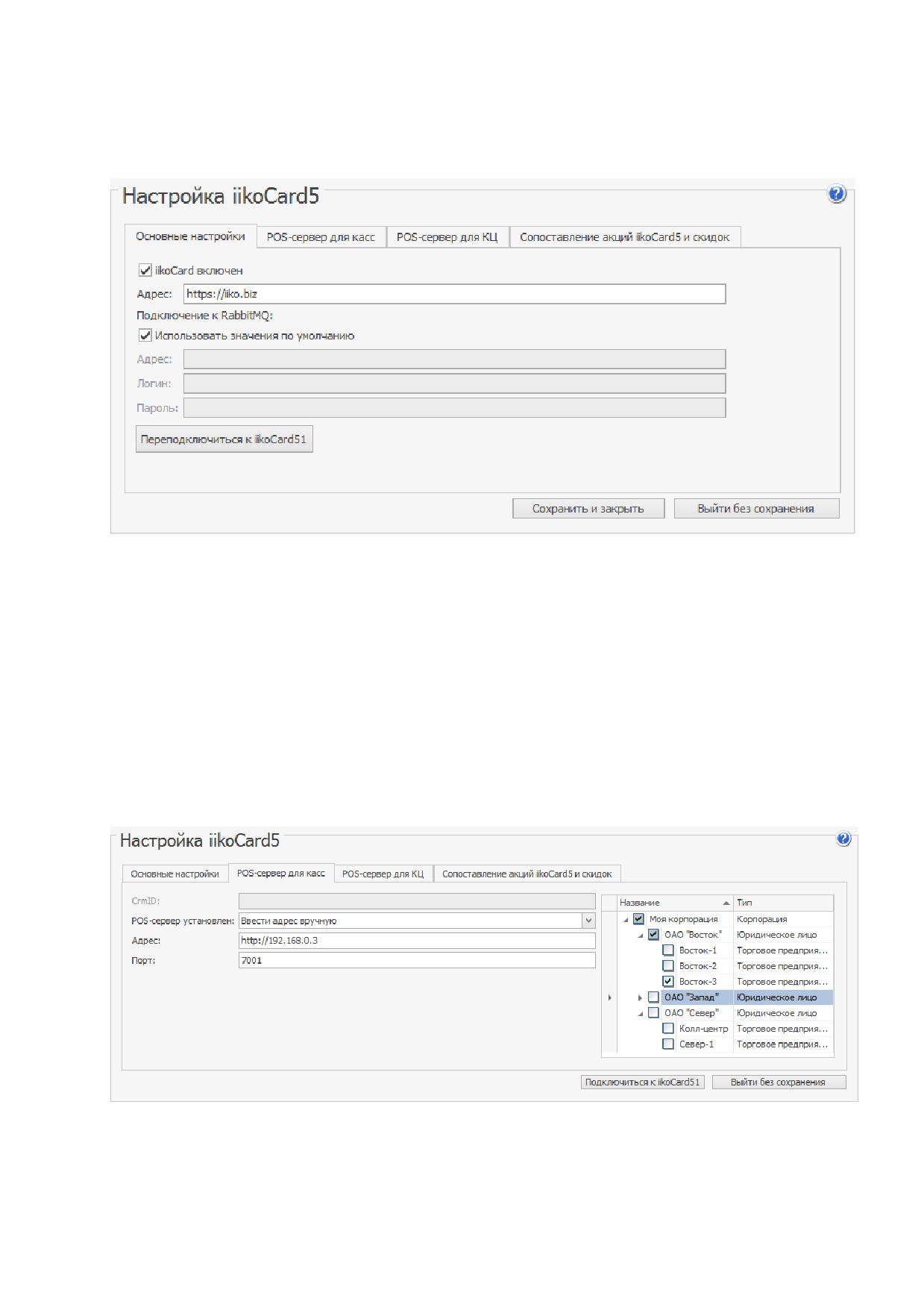Click the 'Корпорация' type cell
Viewport: 924px width, 1307px height.
783,919
